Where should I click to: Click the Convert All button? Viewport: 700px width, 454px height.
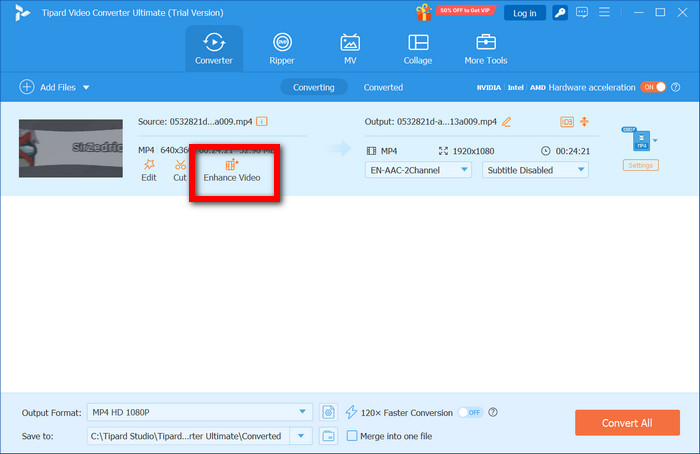click(x=626, y=423)
